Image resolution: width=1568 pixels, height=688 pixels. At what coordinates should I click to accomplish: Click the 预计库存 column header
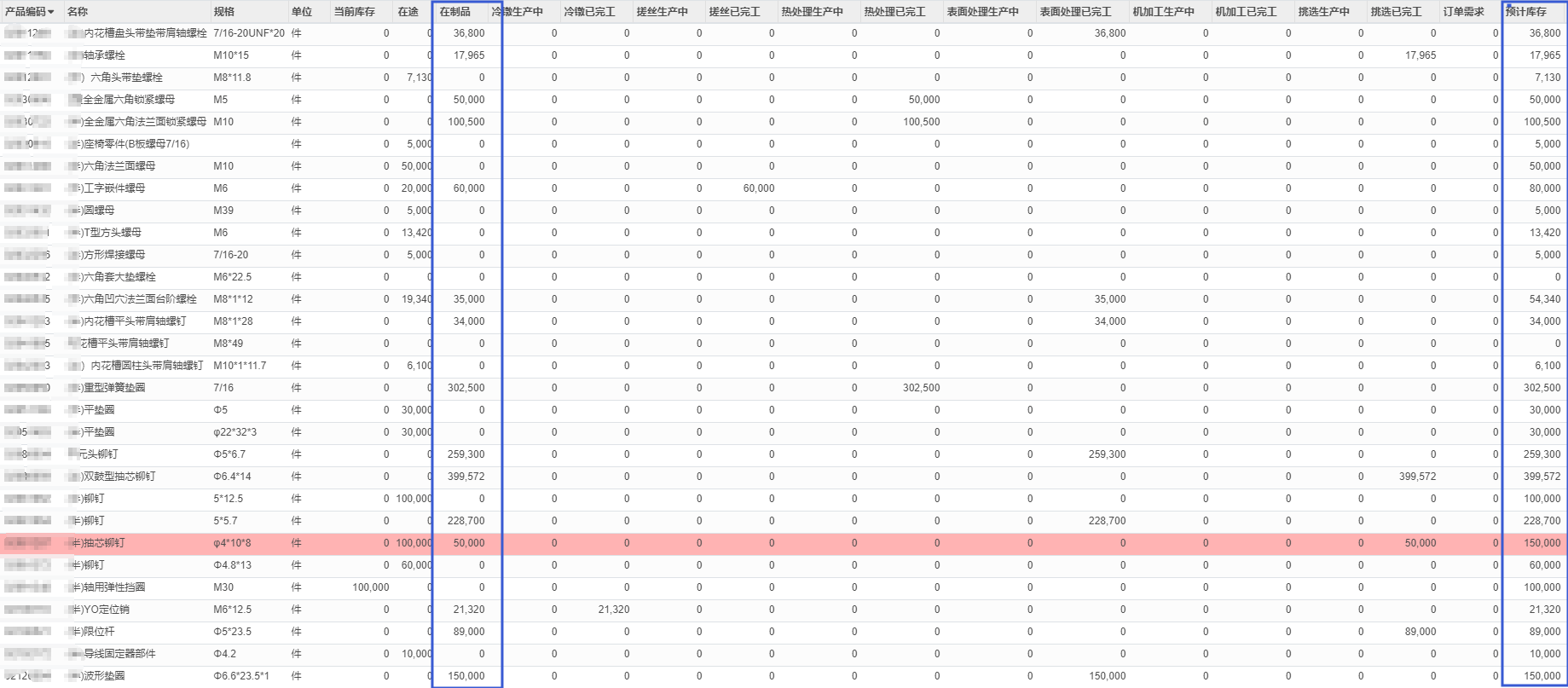(1525, 12)
